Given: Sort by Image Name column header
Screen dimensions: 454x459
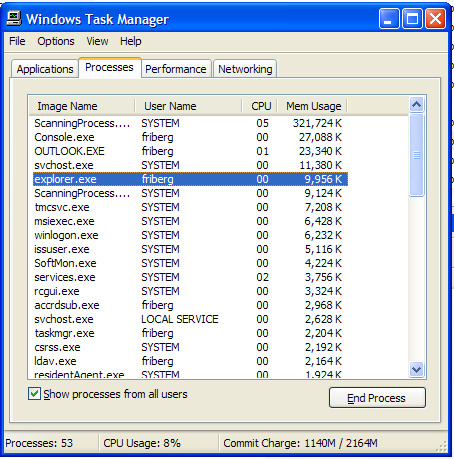Looking at the screenshot, I should point(82,106).
